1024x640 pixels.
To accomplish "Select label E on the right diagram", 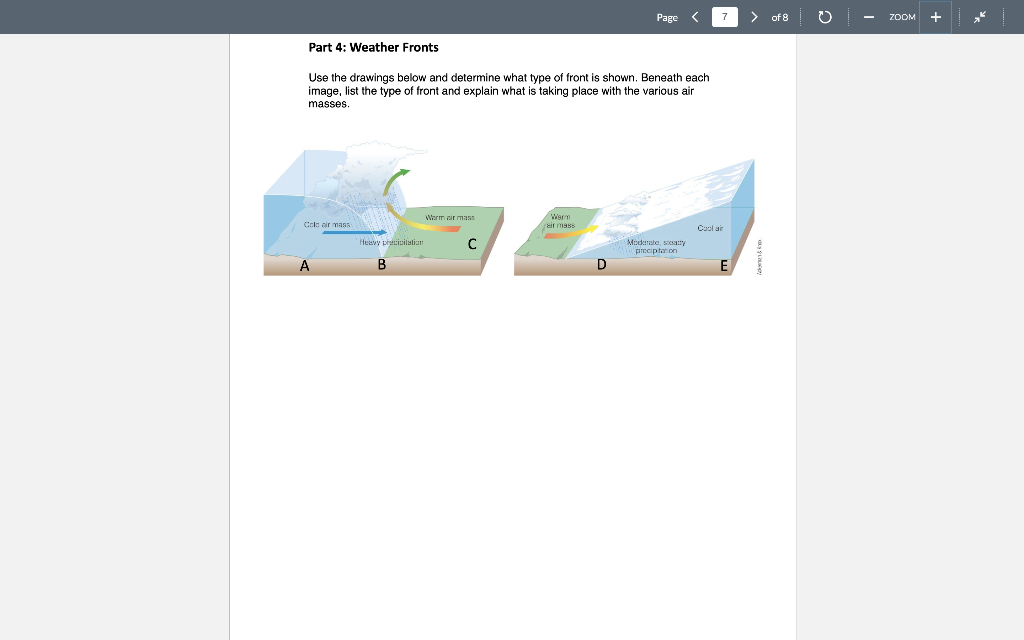I will point(723,264).
